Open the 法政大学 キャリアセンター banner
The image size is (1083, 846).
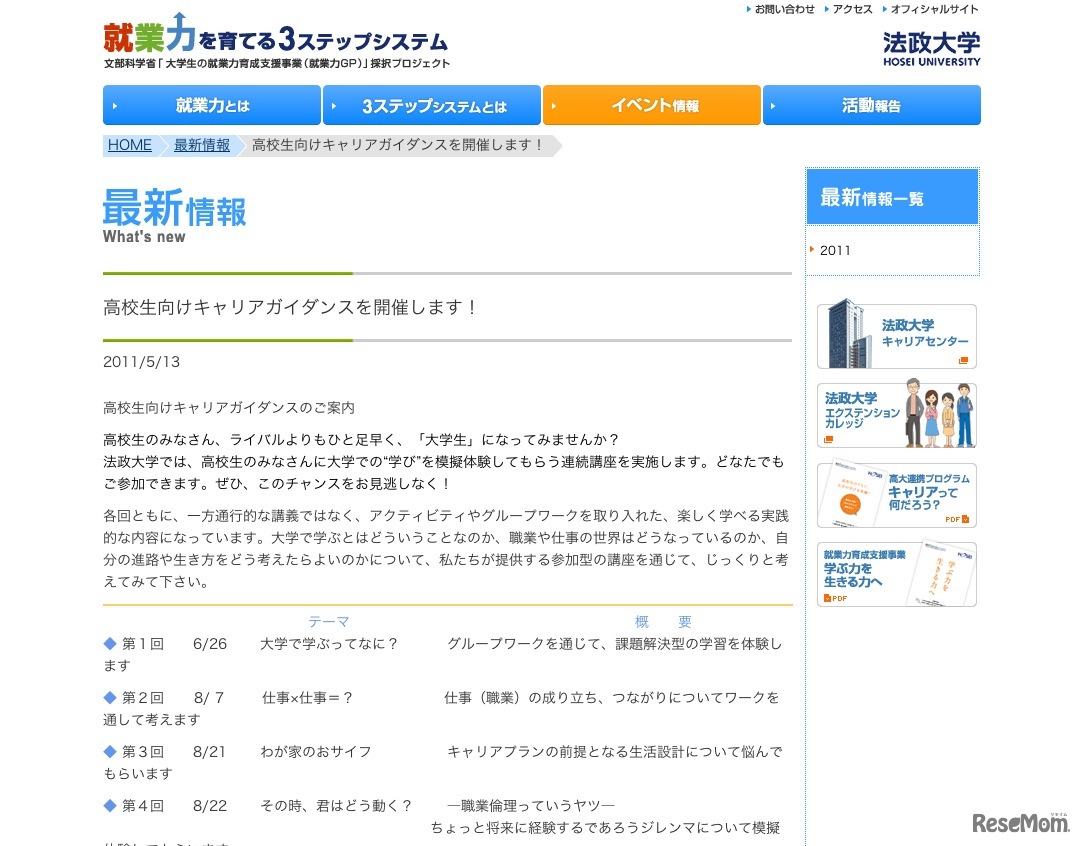click(896, 336)
